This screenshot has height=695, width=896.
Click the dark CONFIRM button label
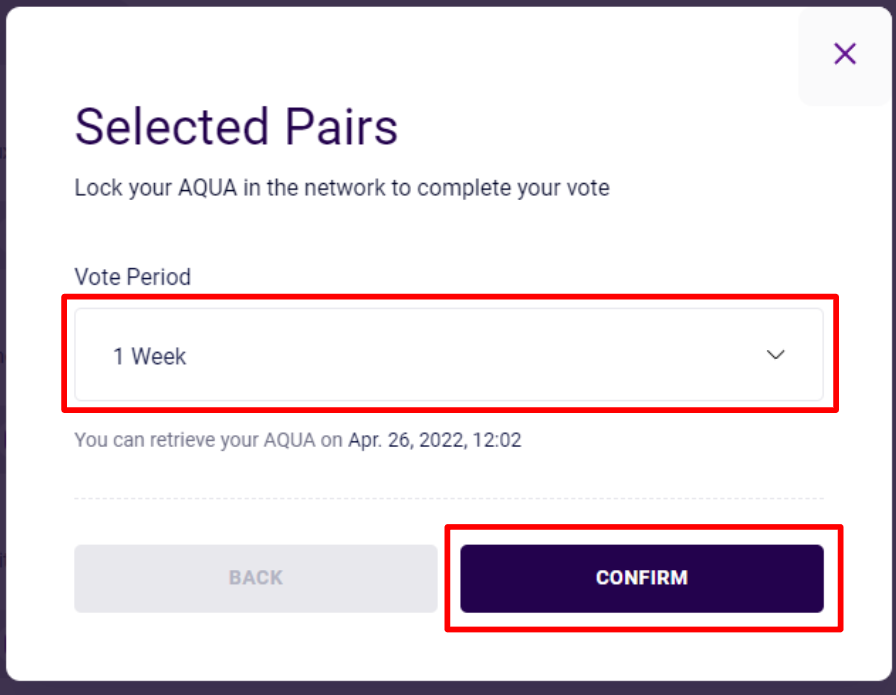(x=642, y=578)
